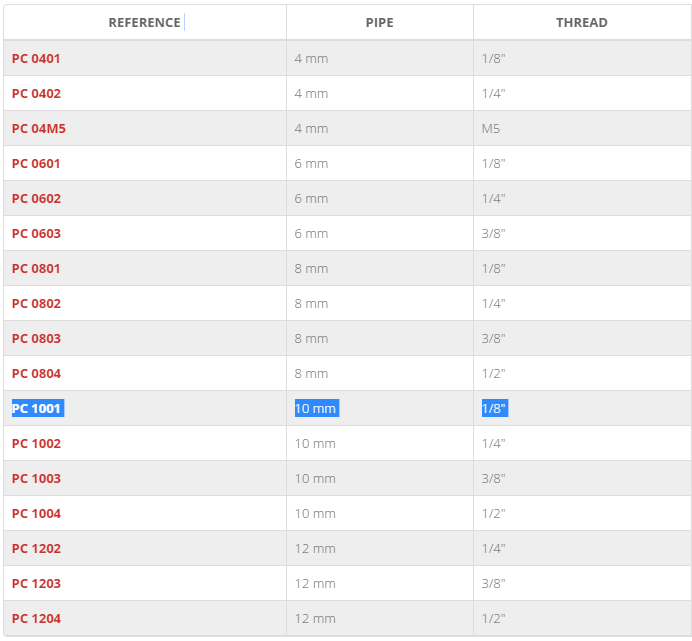Open the PC 1202 reference link
692x641 pixels.
(37, 548)
